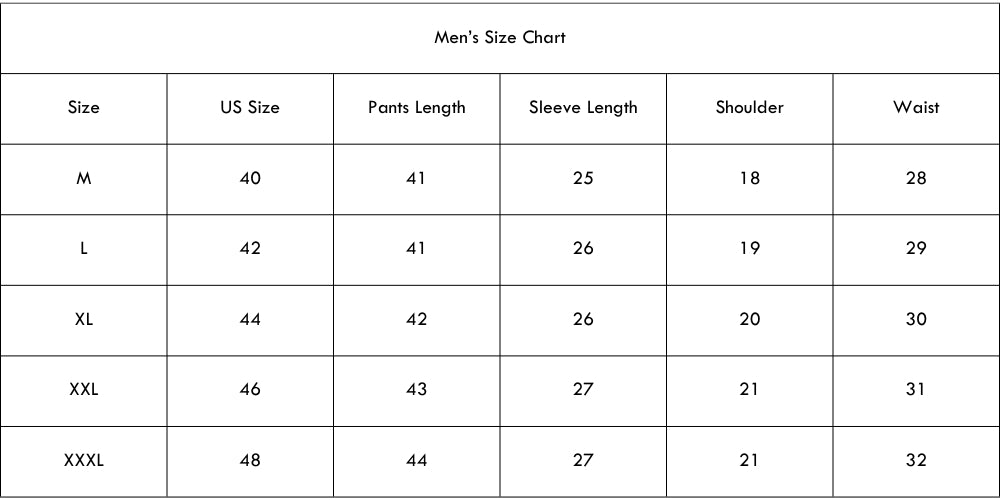Select Shoulder cell for size L
Viewport: 1000px width, 500px height.
pos(749,249)
